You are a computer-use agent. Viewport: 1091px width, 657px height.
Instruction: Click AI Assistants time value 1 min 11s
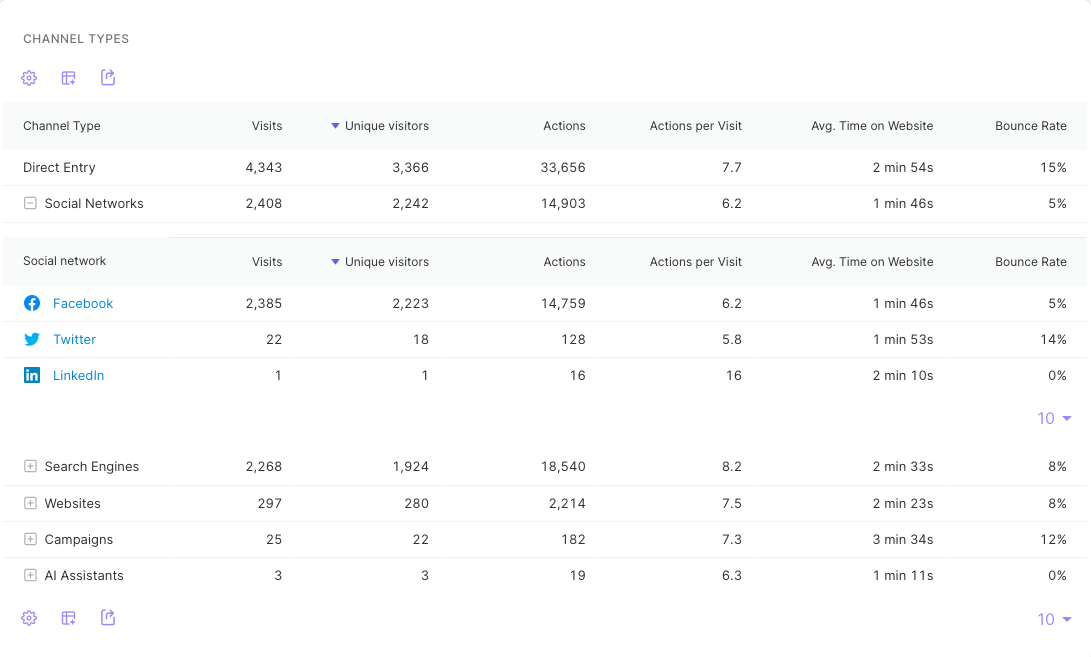[x=903, y=576]
